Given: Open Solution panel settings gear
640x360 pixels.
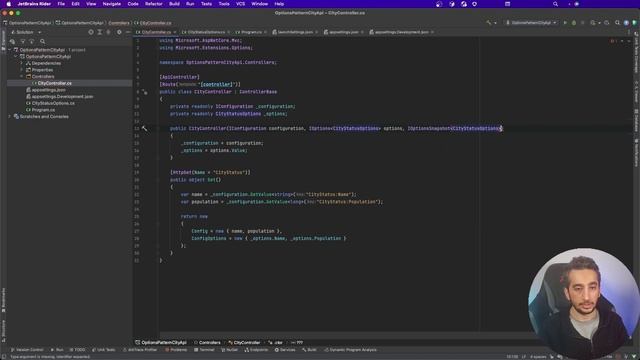Looking at the screenshot, I should 119,32.
